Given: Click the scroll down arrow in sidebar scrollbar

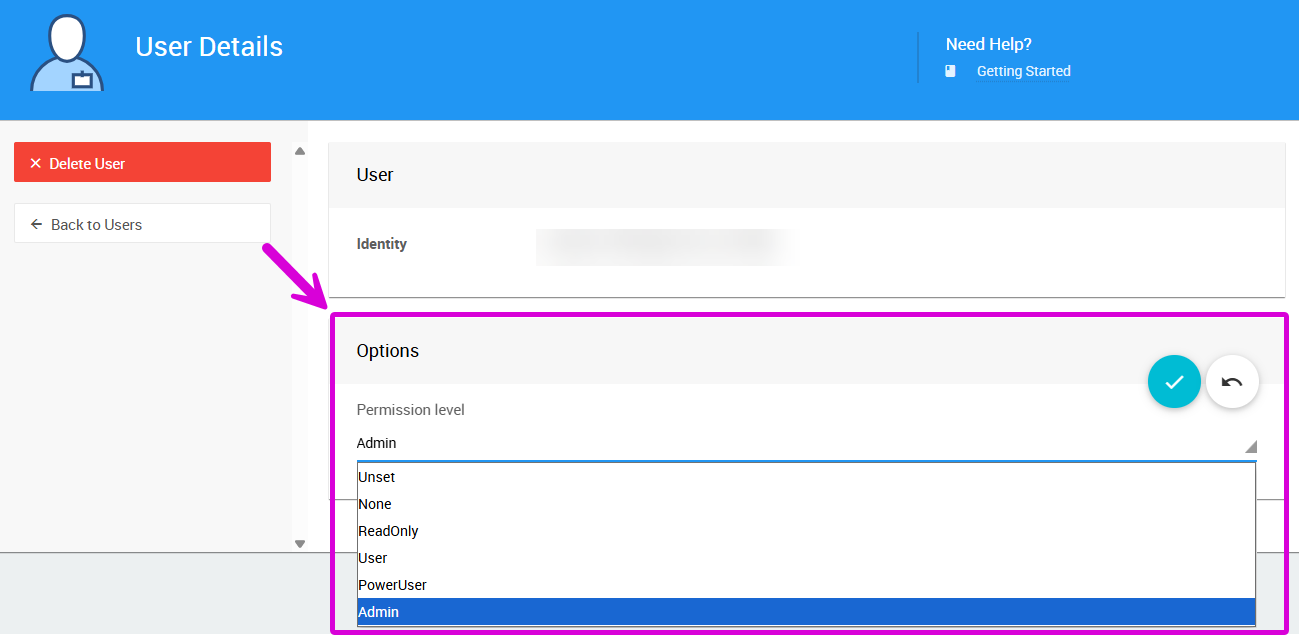Looking at the screenshot, I should coord(299,543).
